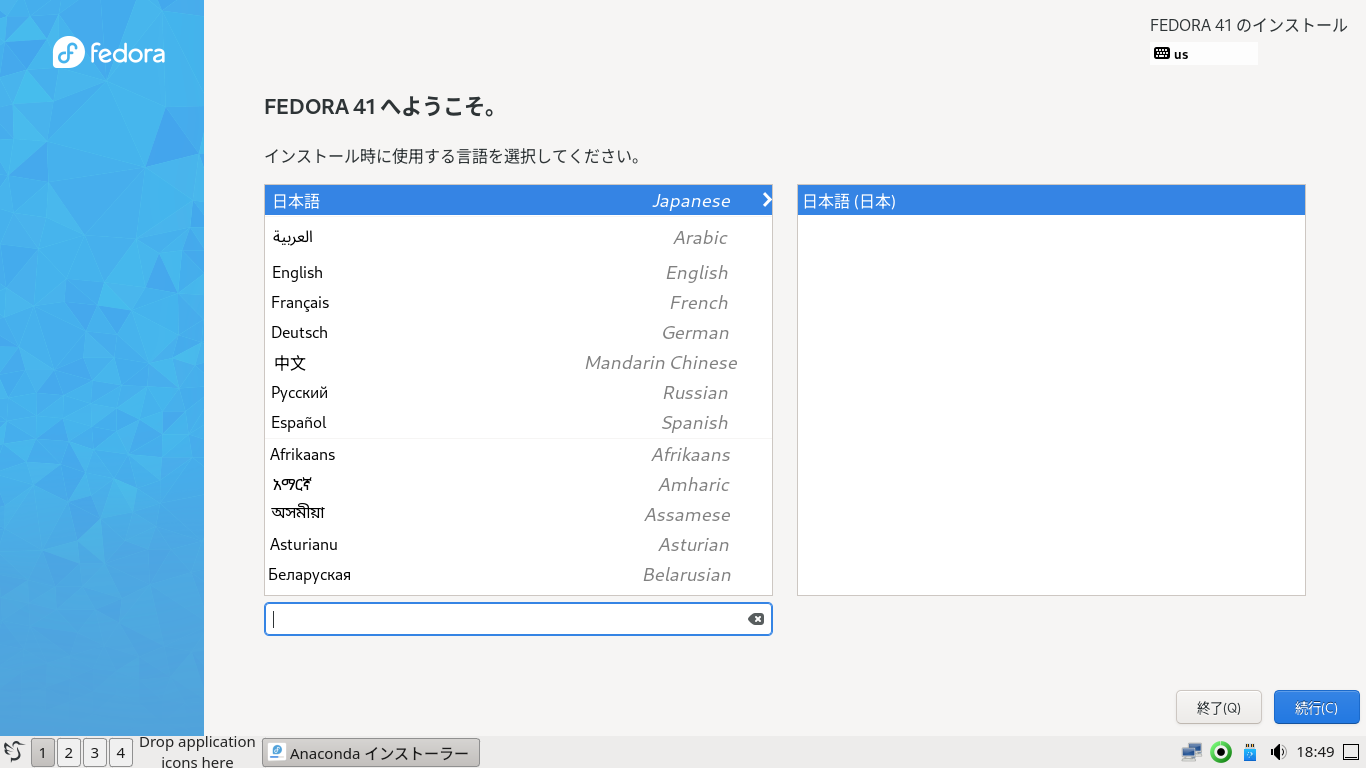Click the 18:49 clock in the panel
Image resolution: width=1366 pixels, height=768 pixels.
[1315, 752]
